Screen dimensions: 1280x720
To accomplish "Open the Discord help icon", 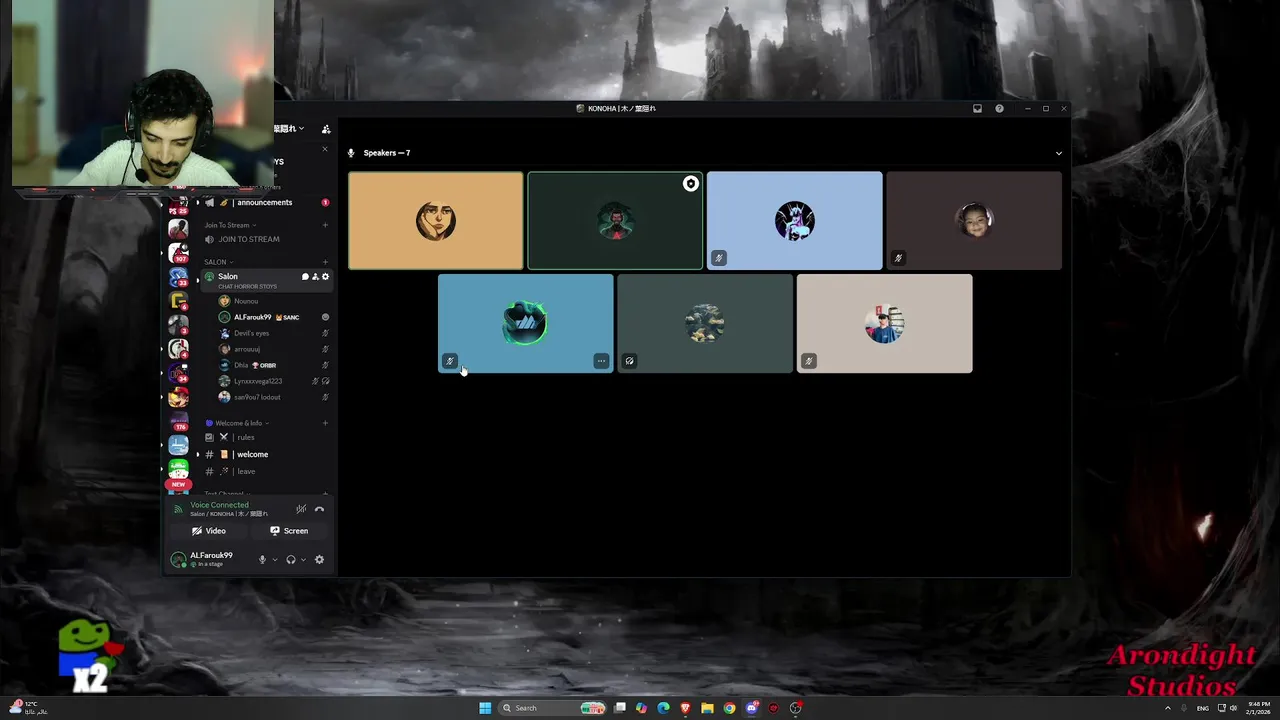I will coord(999,108).
